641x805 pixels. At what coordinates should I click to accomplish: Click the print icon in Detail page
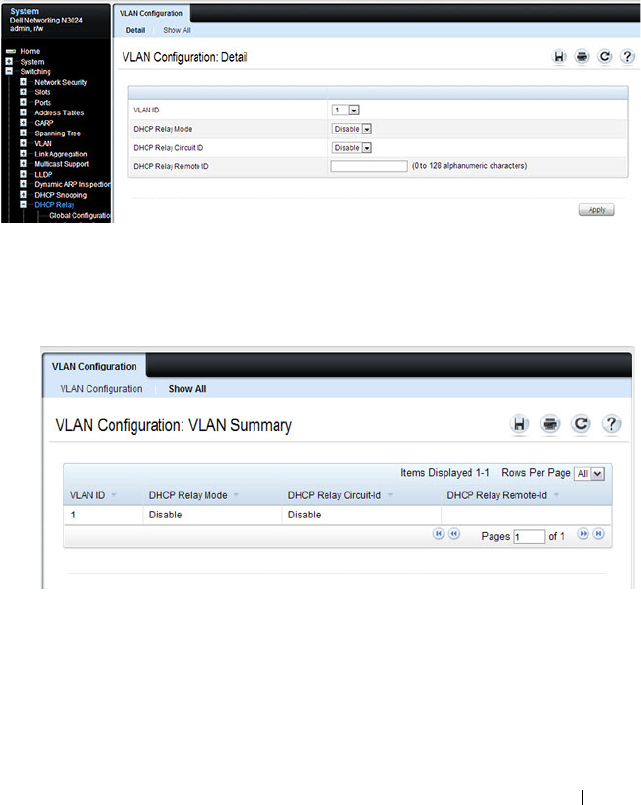click(581, 56)
